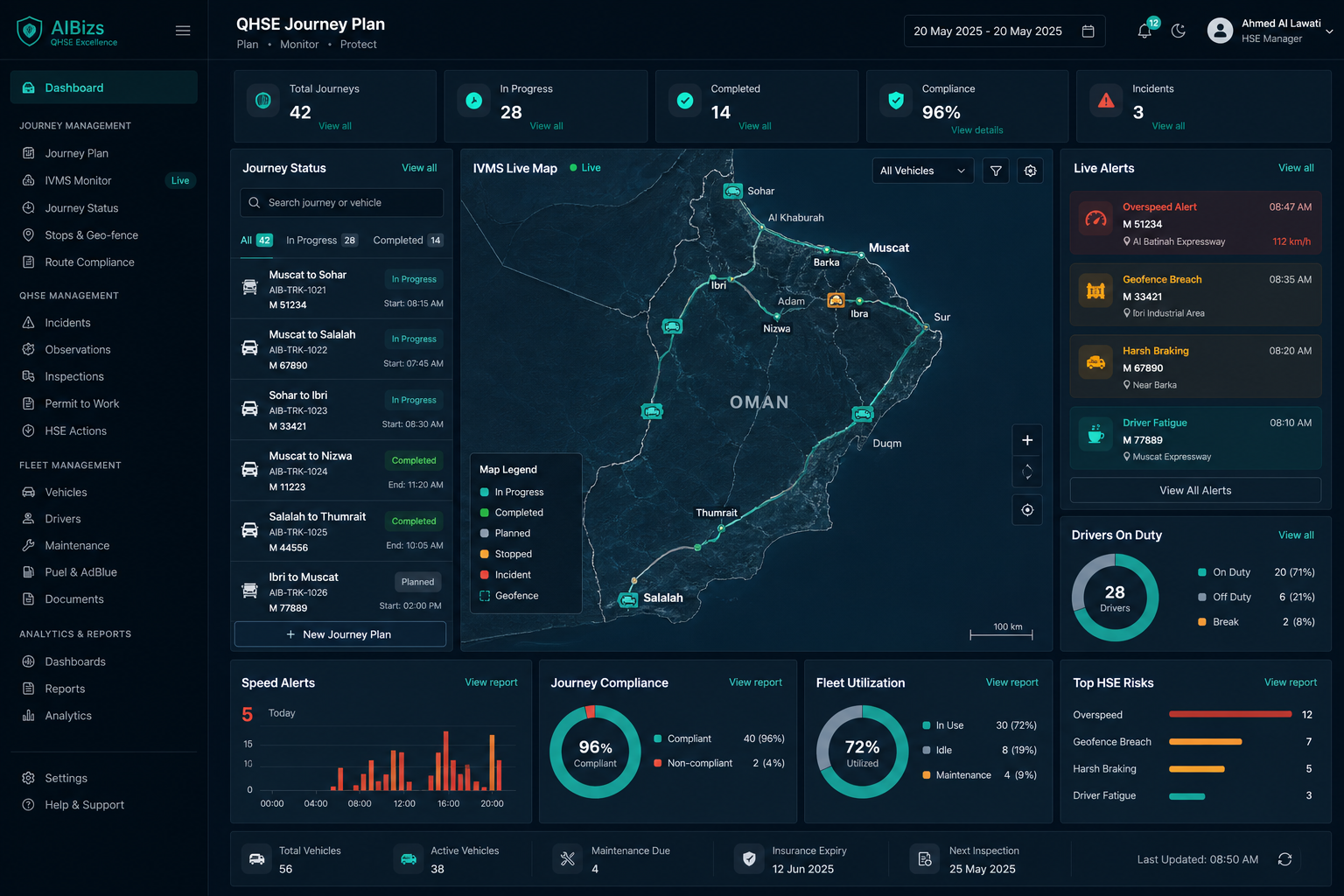Click the Incidents warning triangle icon
This screenshot has height=896, width=1344.
click(1106, 101)
